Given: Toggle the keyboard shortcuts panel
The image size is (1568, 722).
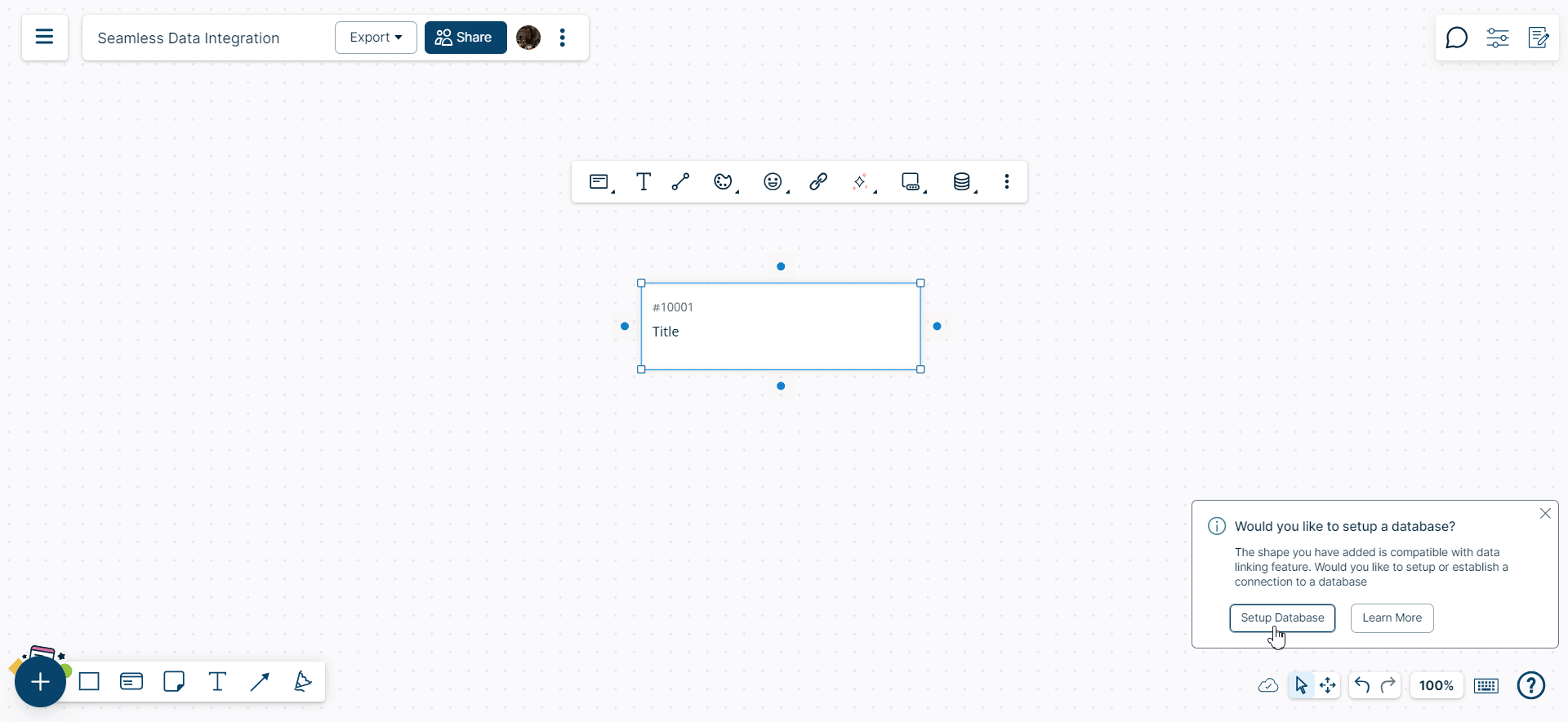Looking at the screenshot, I should [x=1486, y=685].
